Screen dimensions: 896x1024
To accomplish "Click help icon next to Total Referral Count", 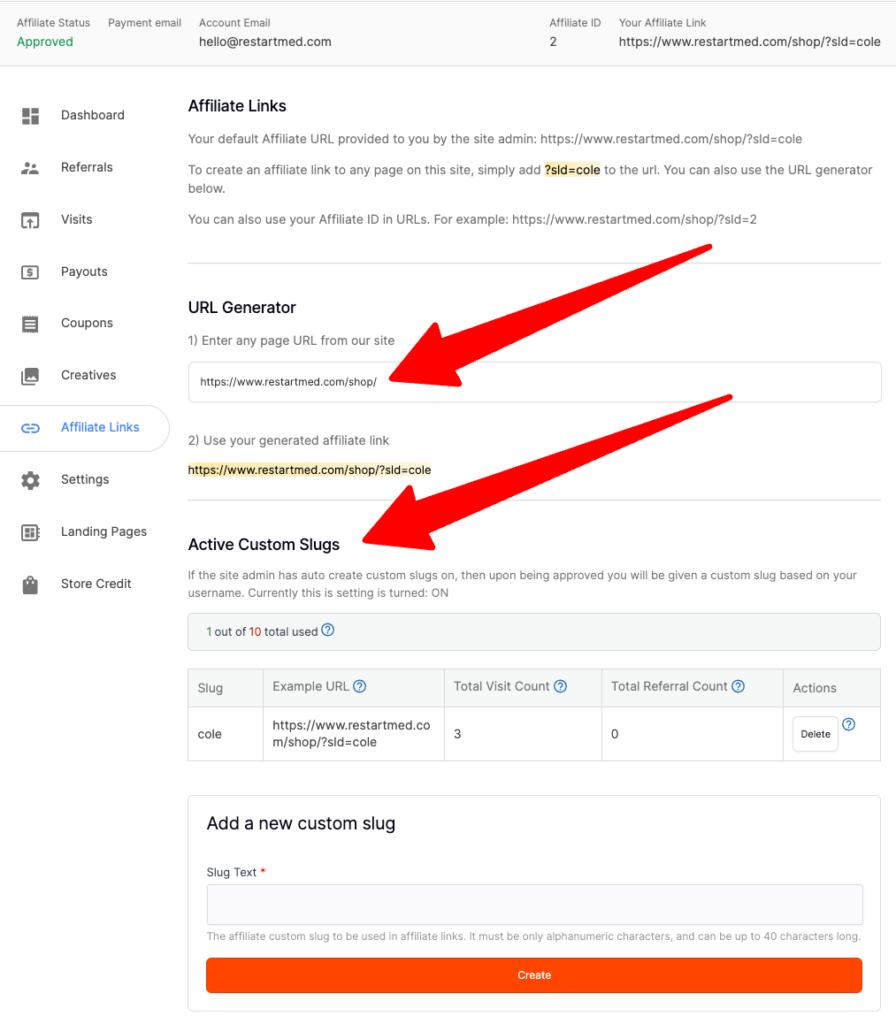I will click(x=738, y=687).
